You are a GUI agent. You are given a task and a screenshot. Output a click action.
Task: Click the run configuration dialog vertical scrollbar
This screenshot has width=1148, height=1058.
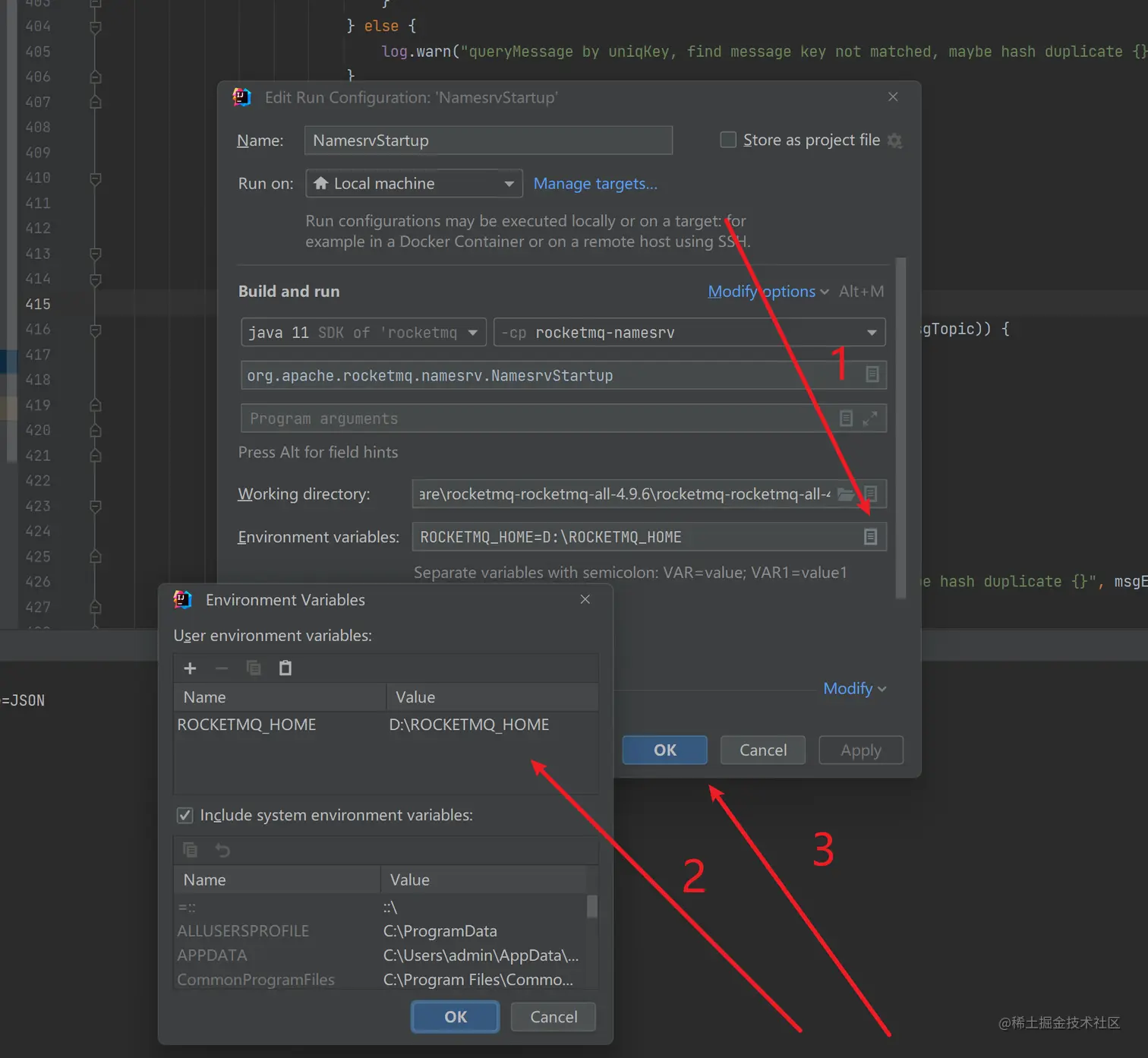coord(901,428)
